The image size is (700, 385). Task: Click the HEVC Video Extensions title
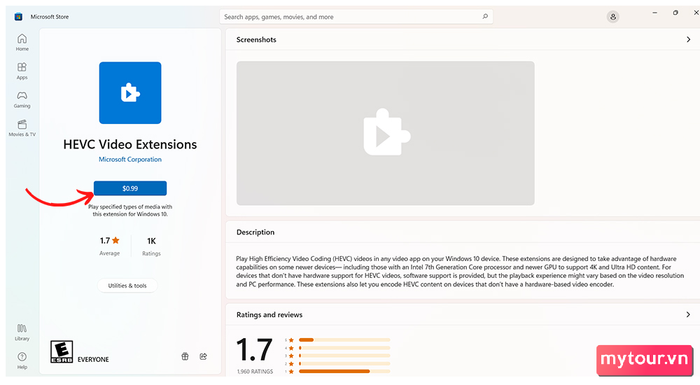pyautogui.click(x=130, y=144)
